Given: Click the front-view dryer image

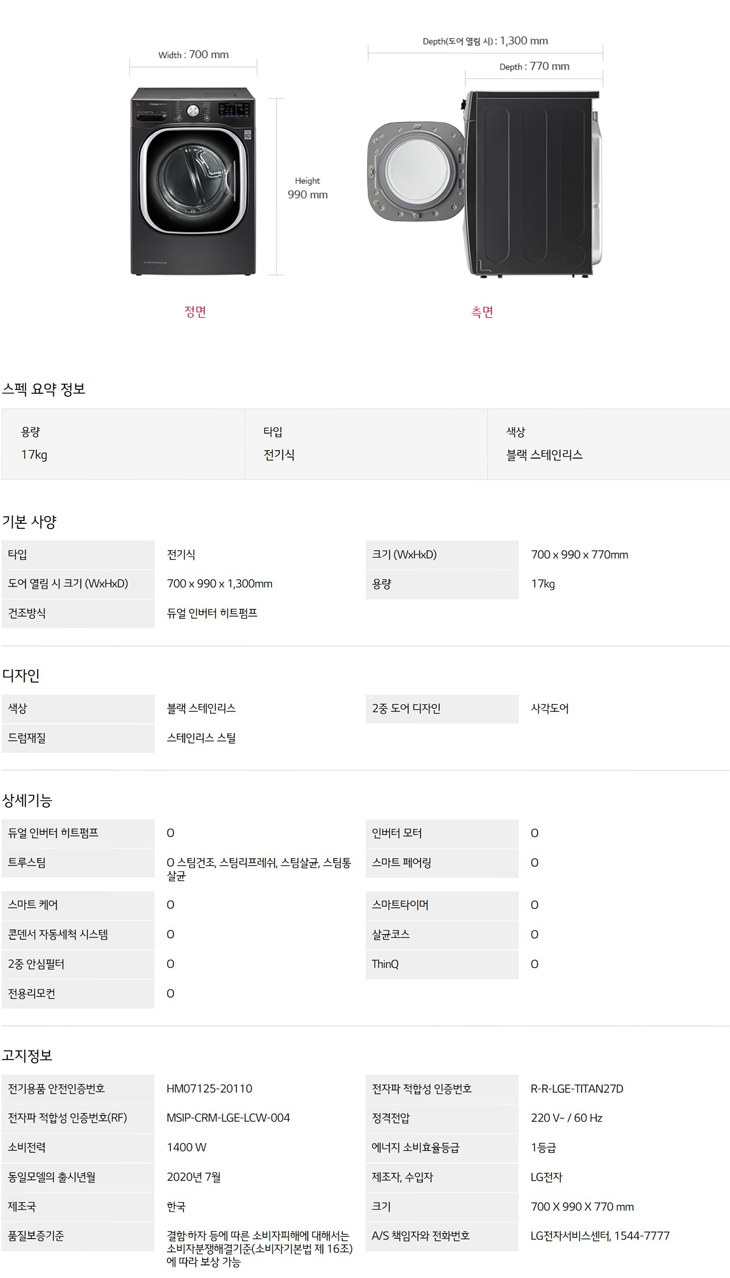Looking at the screenshot, I should click(193, 182).
